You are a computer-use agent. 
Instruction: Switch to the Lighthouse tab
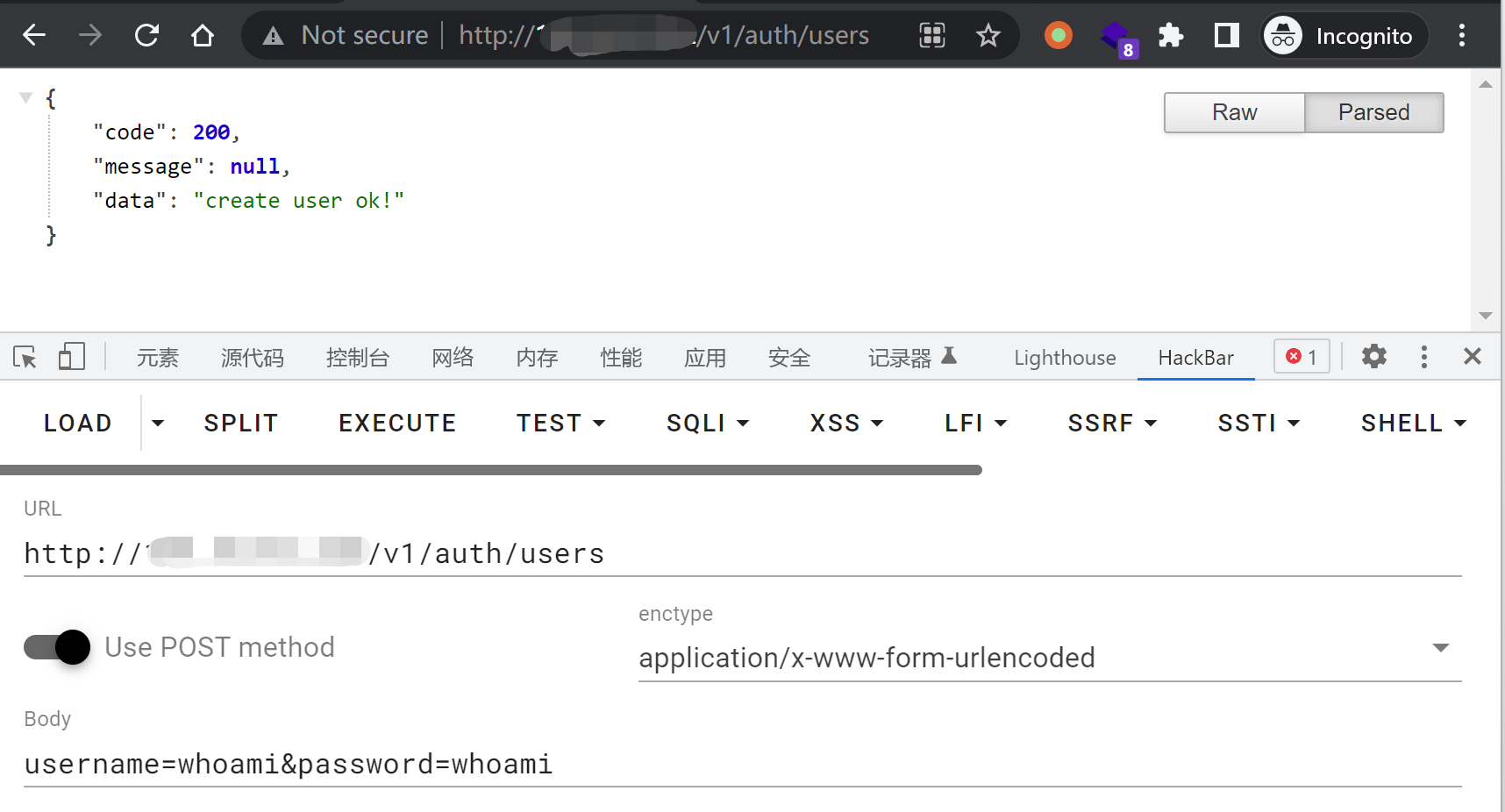(1065, 358)
